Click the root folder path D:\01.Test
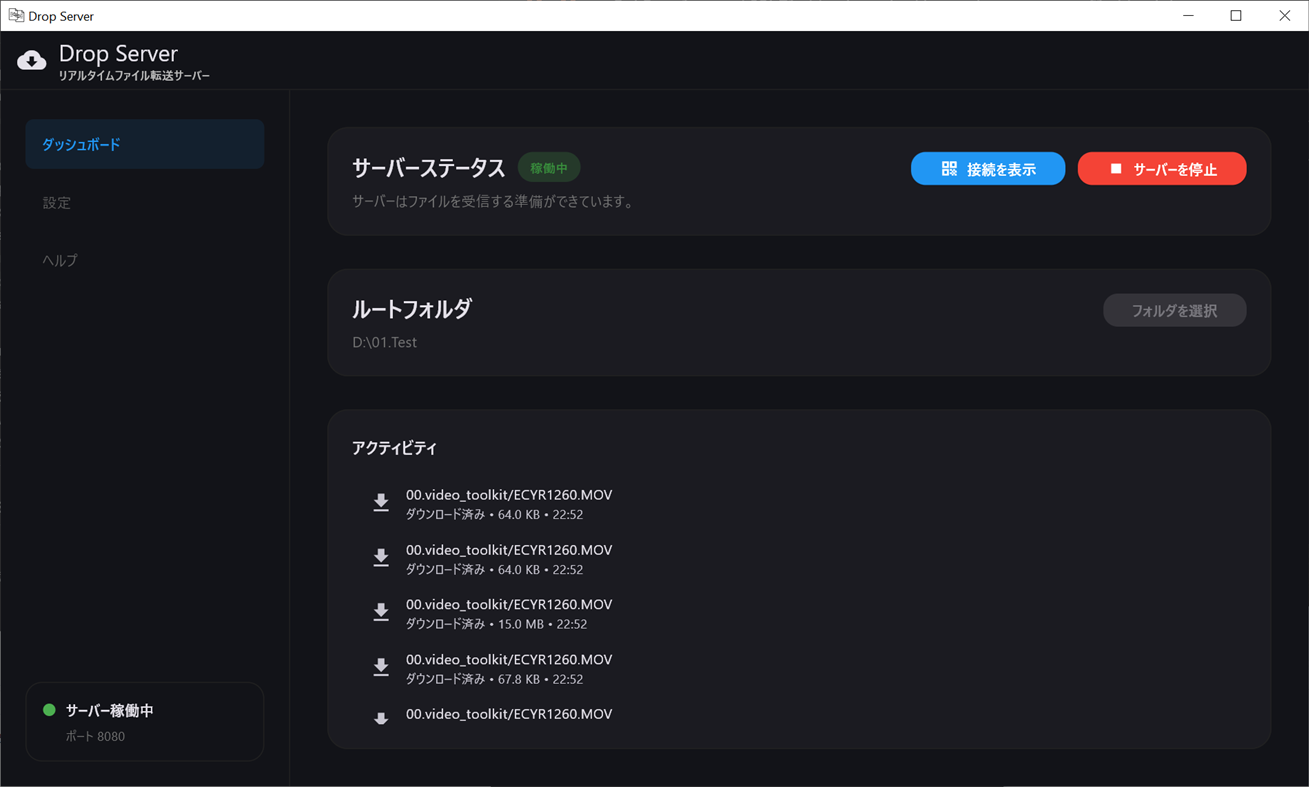 (385, 342)
